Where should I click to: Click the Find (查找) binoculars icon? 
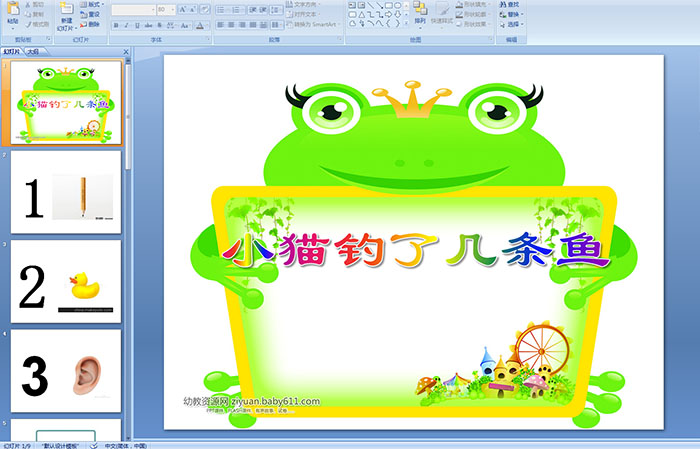pyautogui.click(x=503, y=4)
